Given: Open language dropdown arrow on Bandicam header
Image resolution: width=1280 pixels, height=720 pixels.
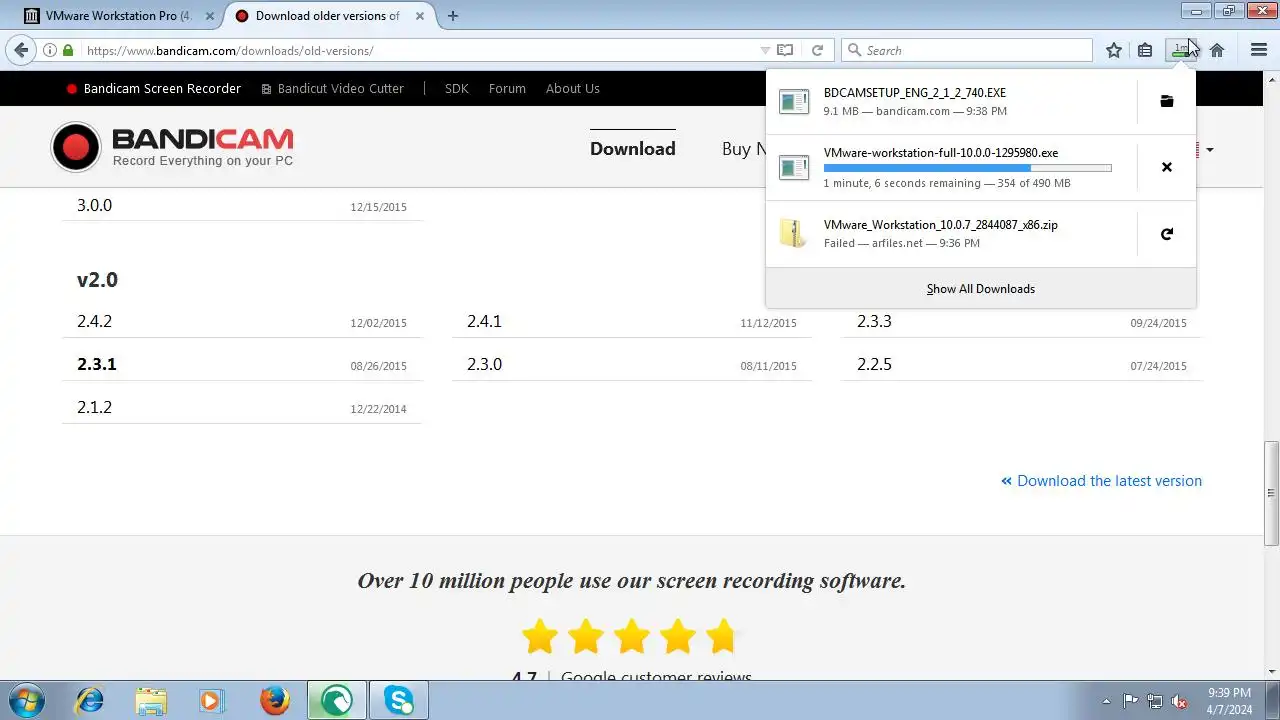Looking at the screenshot, I should pos(1209,150).
